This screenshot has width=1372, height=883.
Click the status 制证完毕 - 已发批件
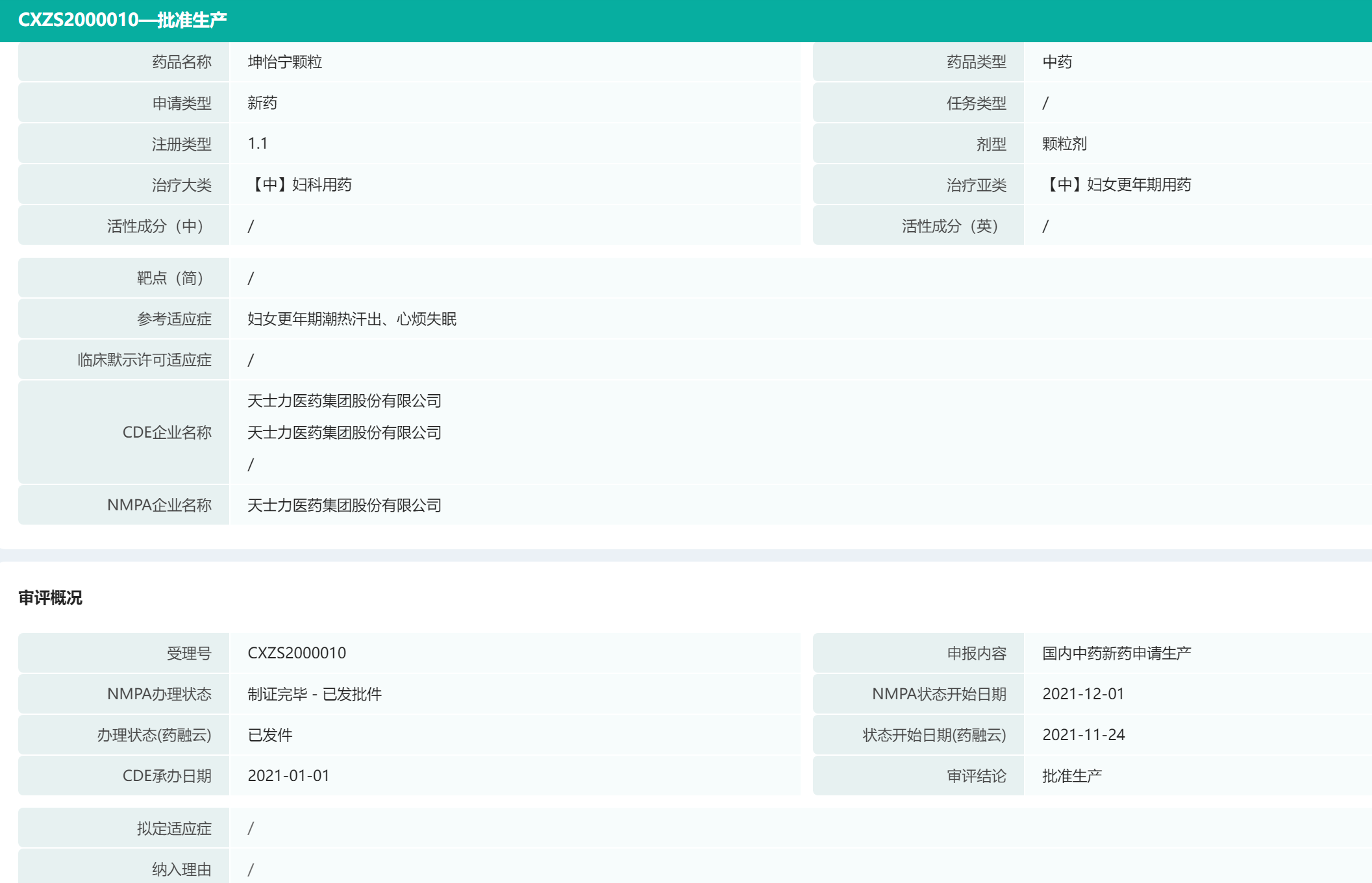(x=314, y=694)
